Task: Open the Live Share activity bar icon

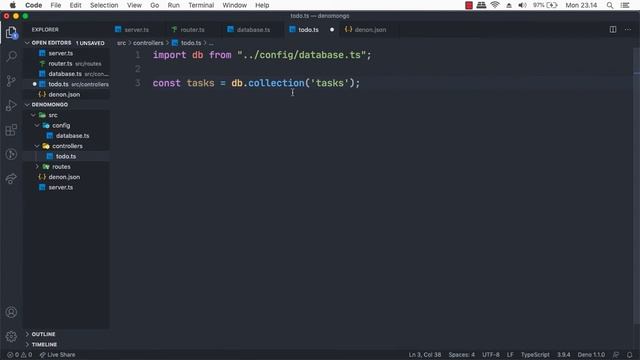Action: [x=11, y=178]
